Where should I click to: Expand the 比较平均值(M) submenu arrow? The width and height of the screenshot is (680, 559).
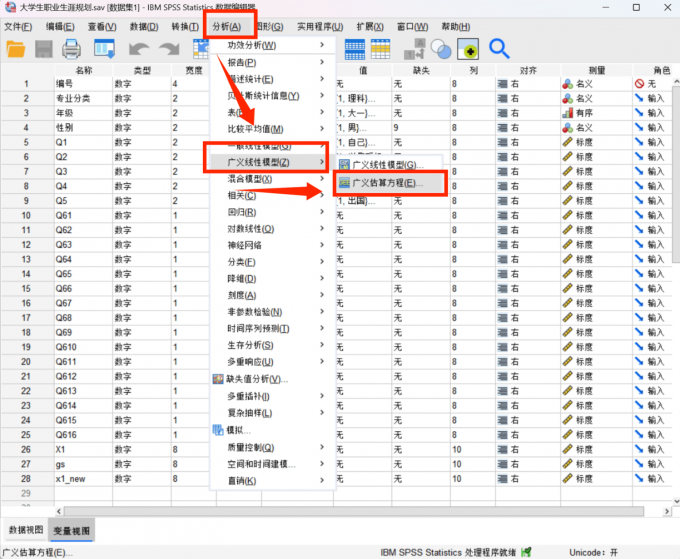coord(322,128)
